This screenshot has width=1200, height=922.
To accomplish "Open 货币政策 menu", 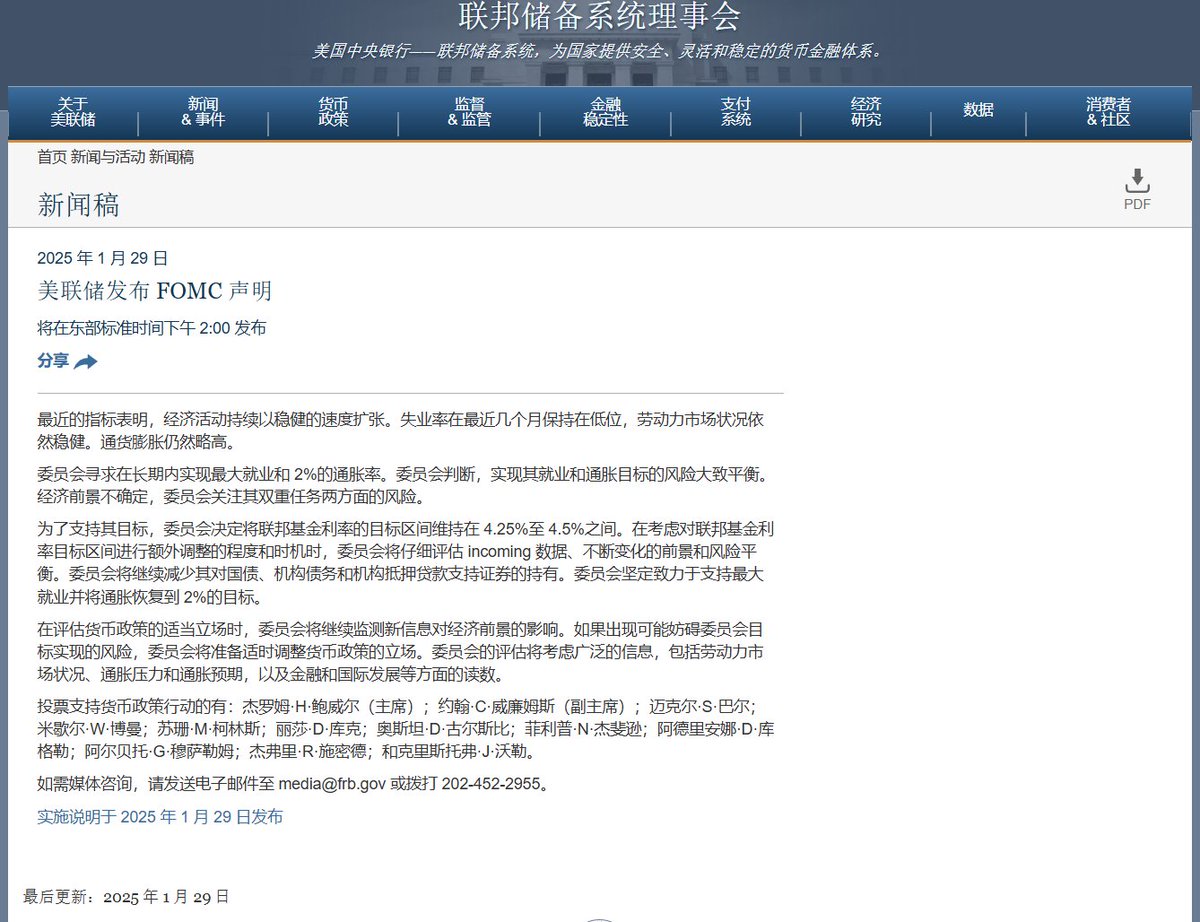I will pos(333,112).
